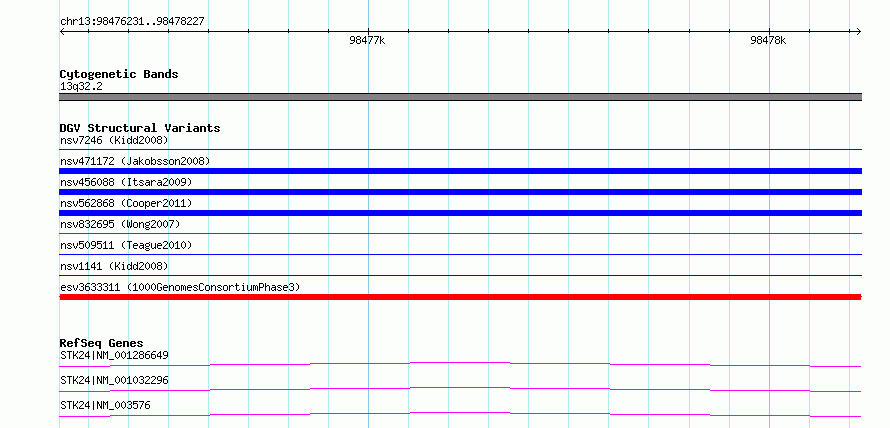The width and height of the screenshot is (890, 428).
Task: Click STK24|NM_003576 transcript label
Action: pos(105,405)
